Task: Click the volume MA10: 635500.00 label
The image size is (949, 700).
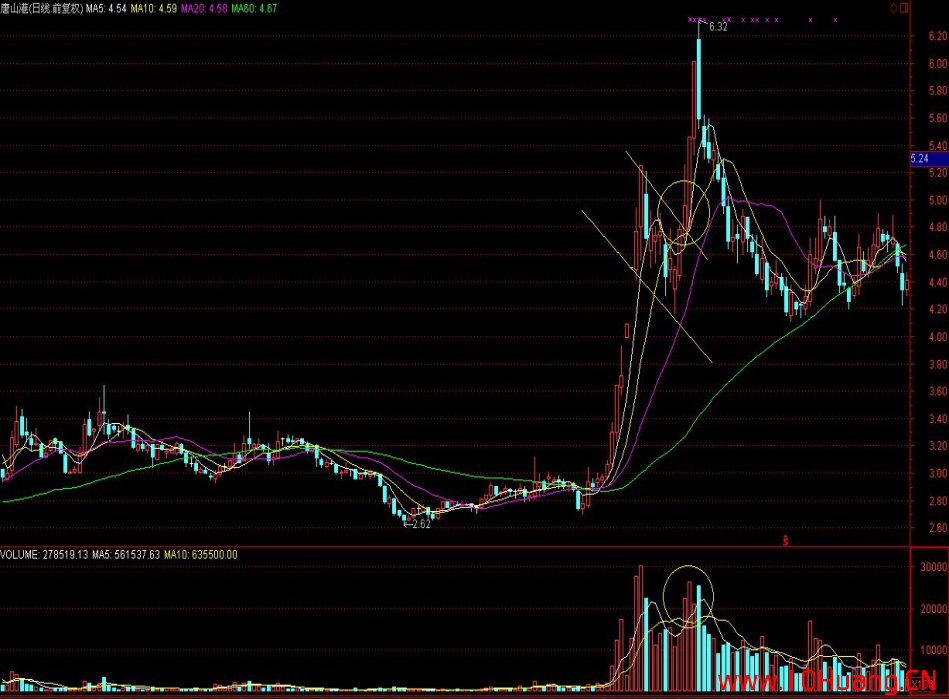Action: tap(200, 554)
